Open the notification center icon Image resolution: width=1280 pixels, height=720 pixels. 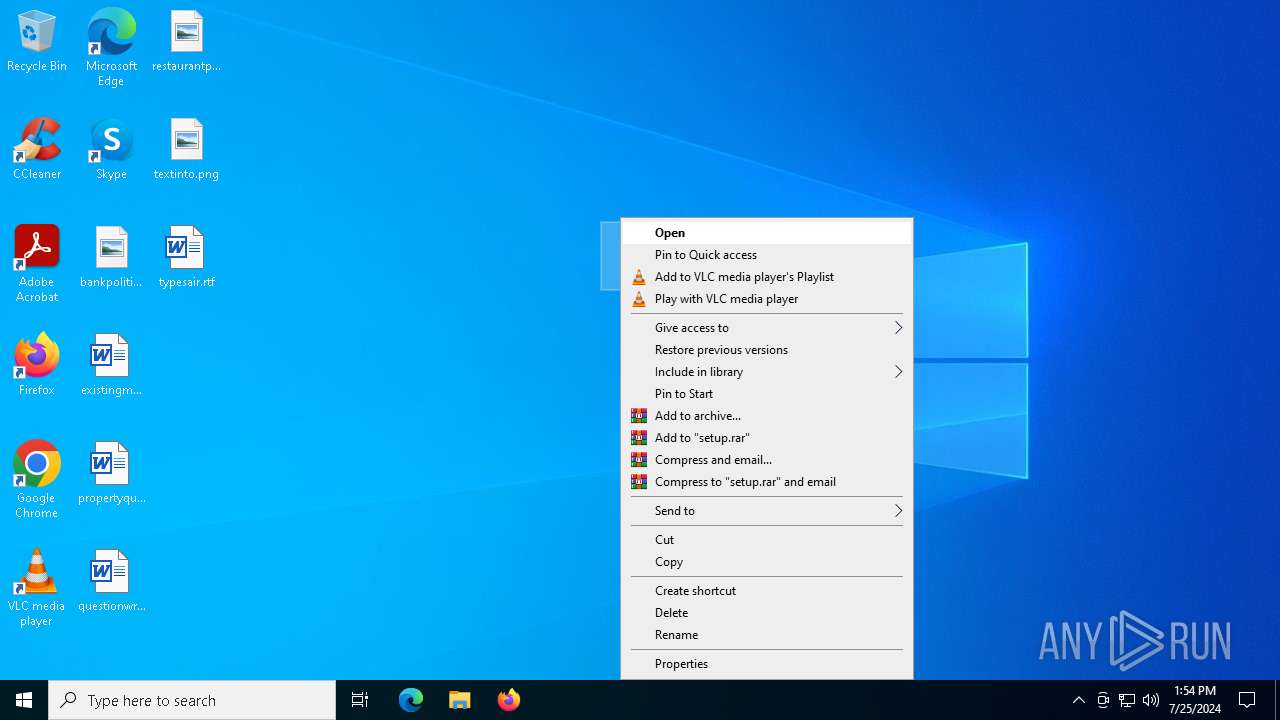coord(1247,700)
